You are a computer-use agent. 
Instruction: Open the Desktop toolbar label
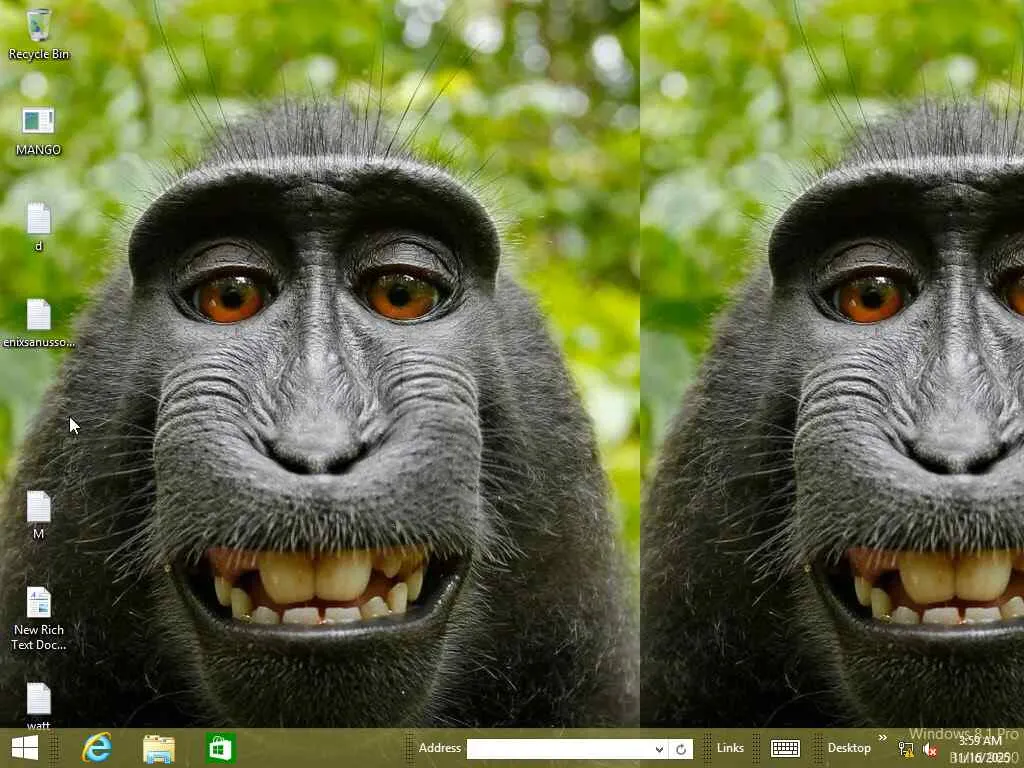pyautogui.click(x=849, y=748)
